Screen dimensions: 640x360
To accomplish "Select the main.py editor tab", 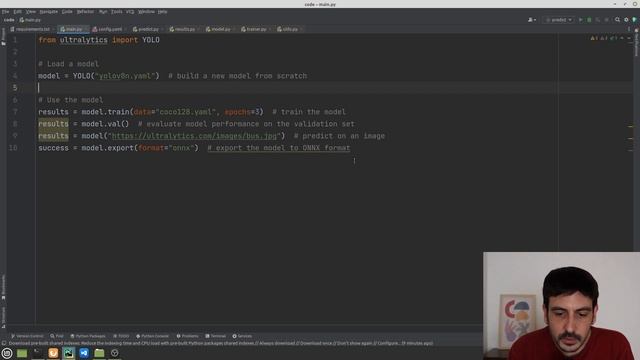I will pos(72,29).
